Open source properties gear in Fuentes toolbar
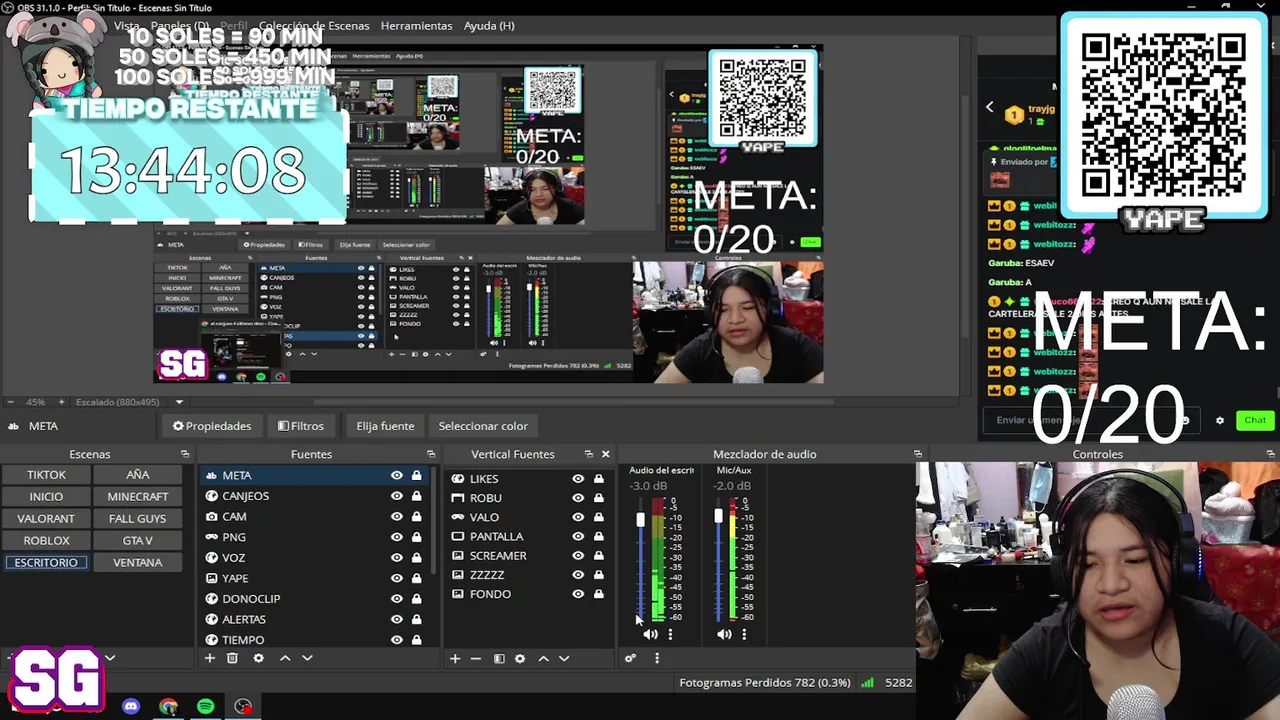Viewport: 1280px width, 720px height. [x=258, y=658]
